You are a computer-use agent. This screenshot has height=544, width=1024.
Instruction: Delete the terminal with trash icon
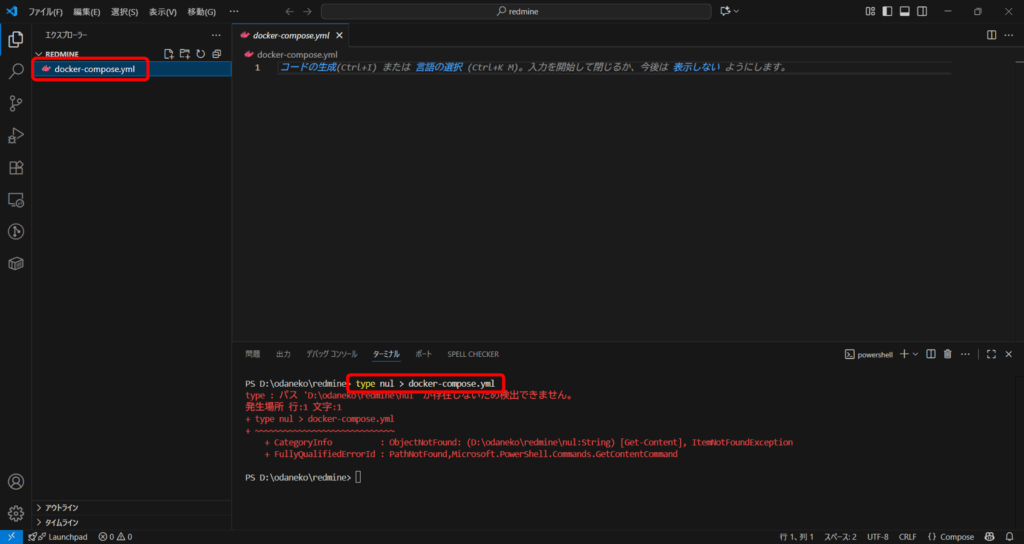947,354
